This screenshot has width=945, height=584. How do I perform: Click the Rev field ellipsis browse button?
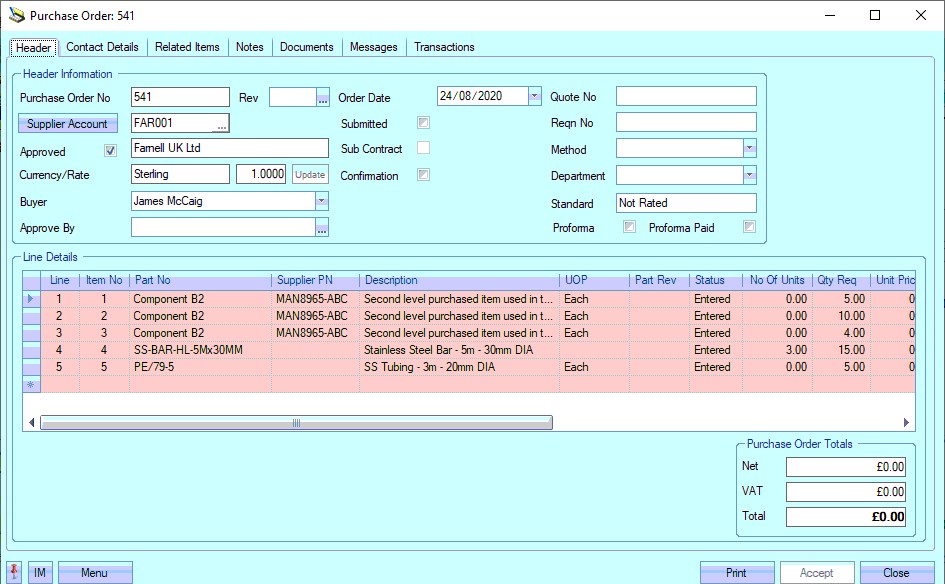pyautogui.click(x=322, y=98)
